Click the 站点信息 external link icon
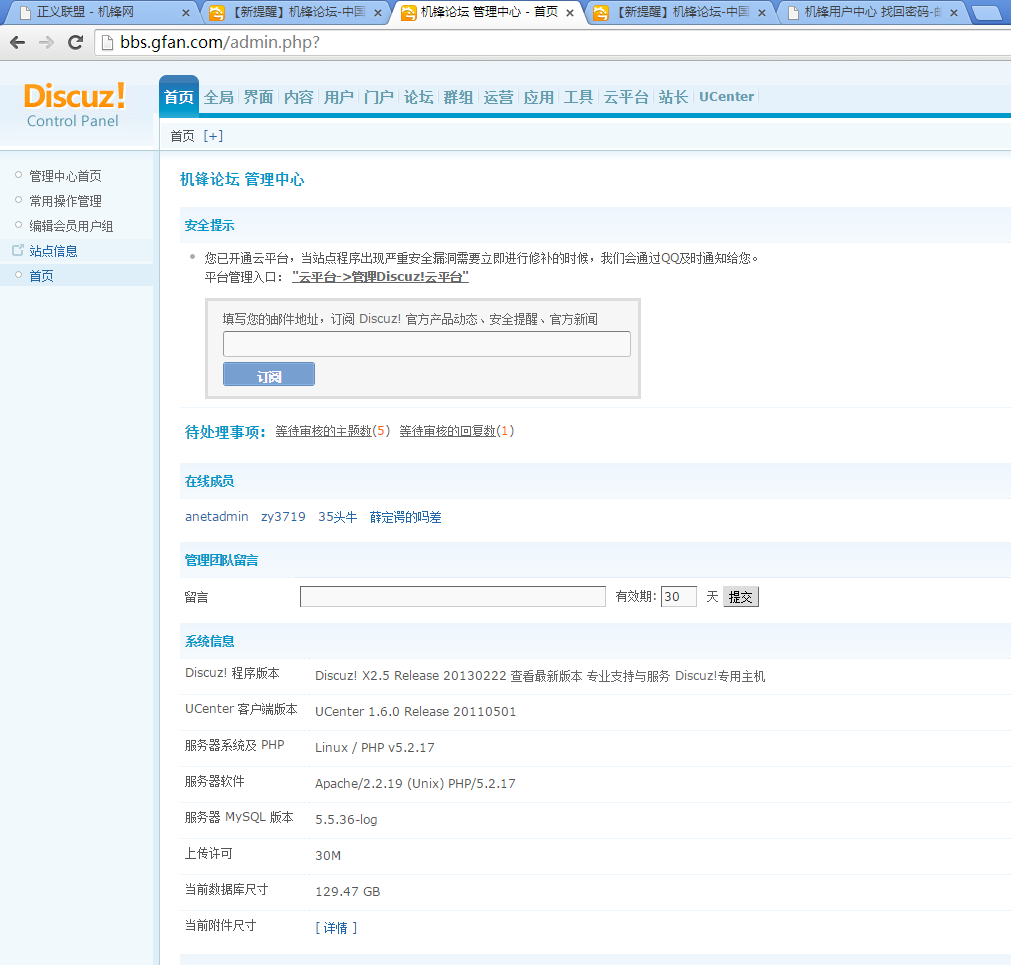 click(18, 250)
